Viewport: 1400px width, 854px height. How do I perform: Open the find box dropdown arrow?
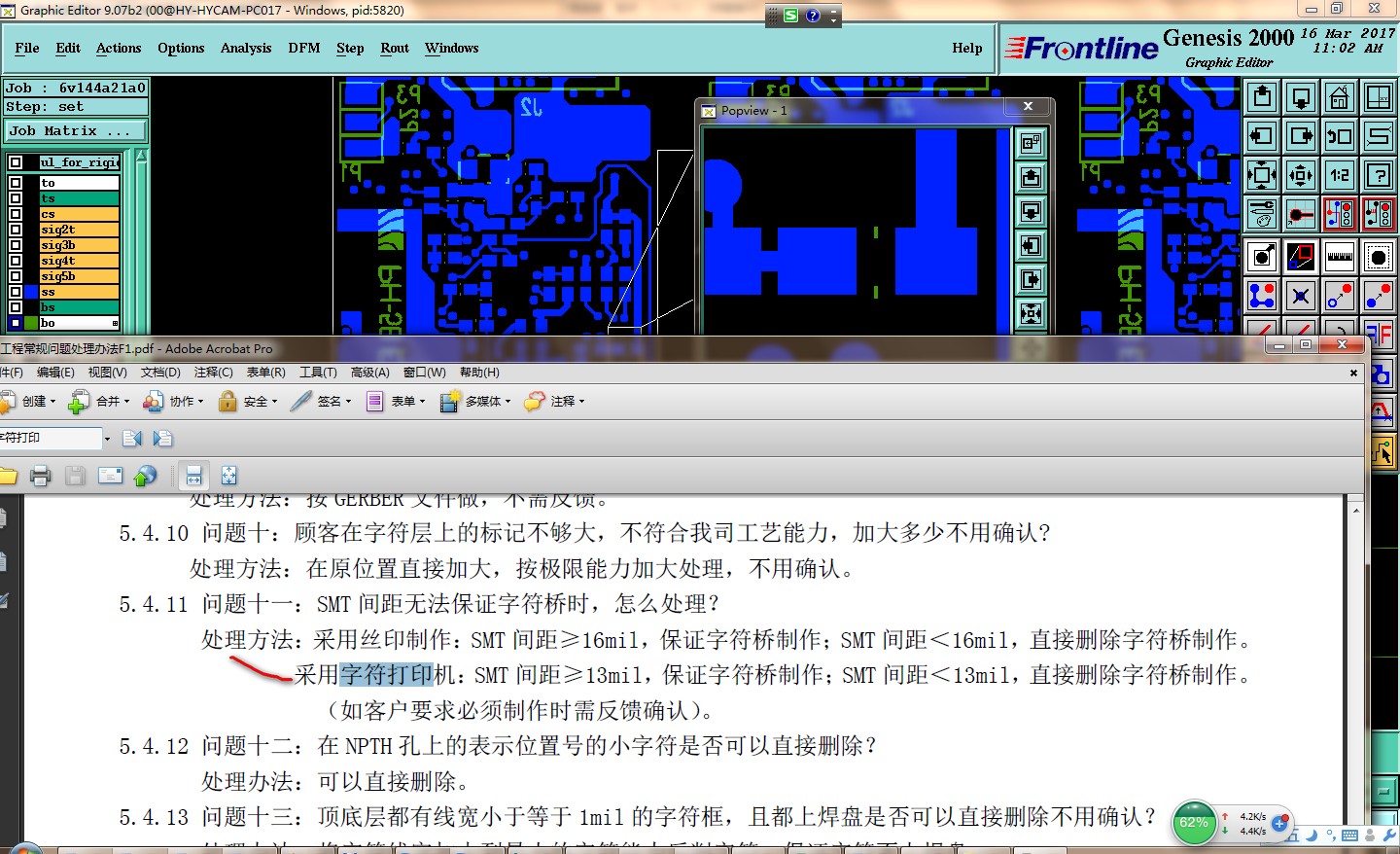[x=107, y=439]
